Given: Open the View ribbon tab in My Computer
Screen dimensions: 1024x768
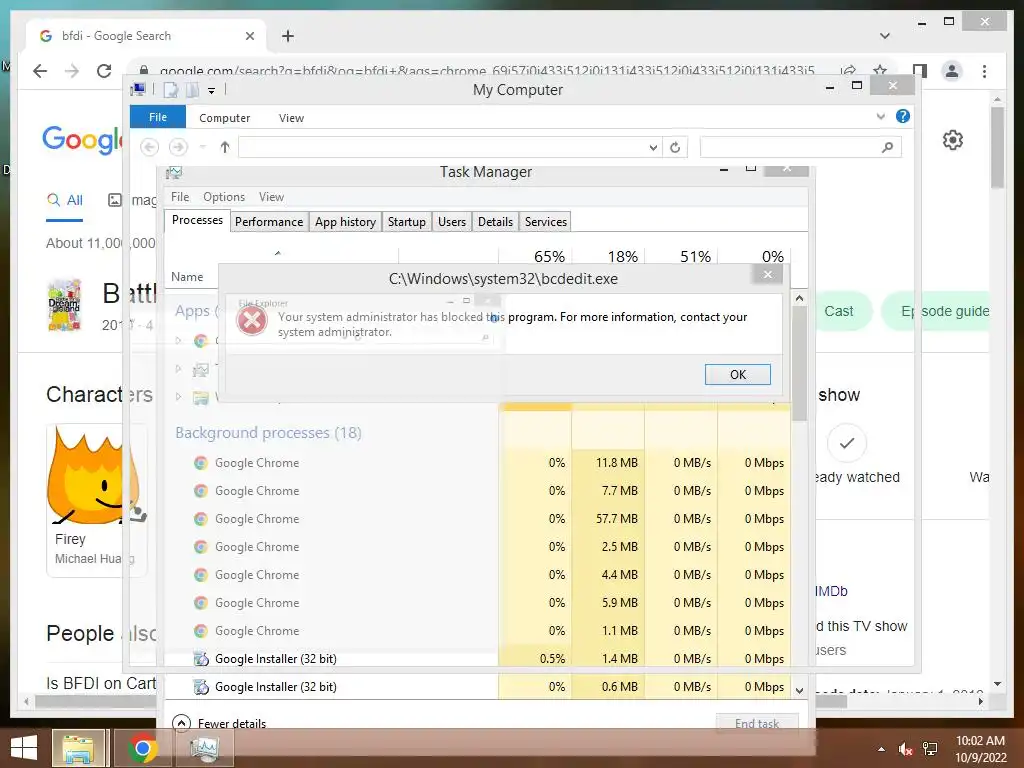Looking at the screenshot, I should tap(291, 118).
